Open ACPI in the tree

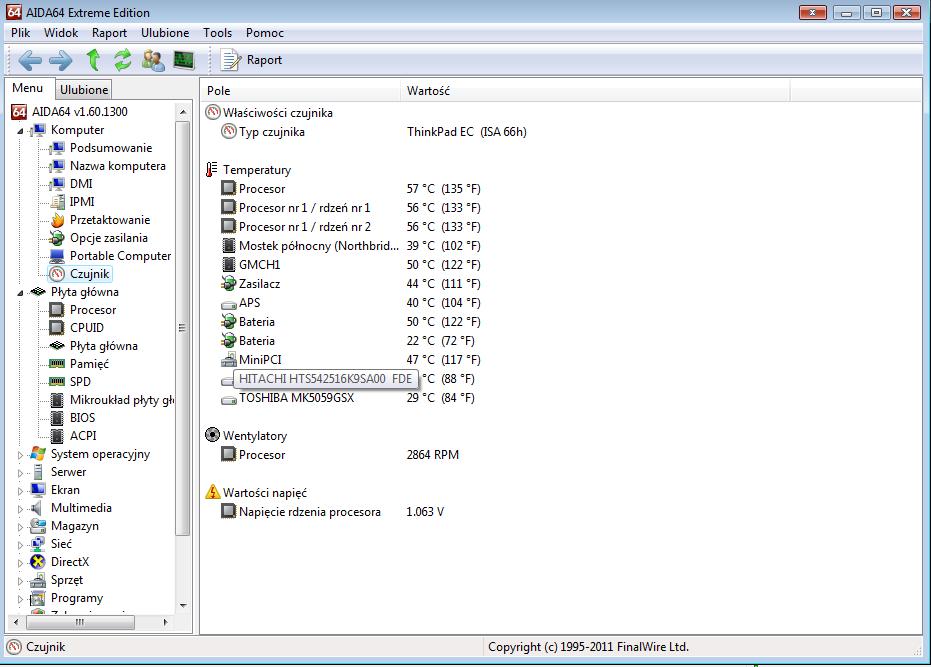83,435
